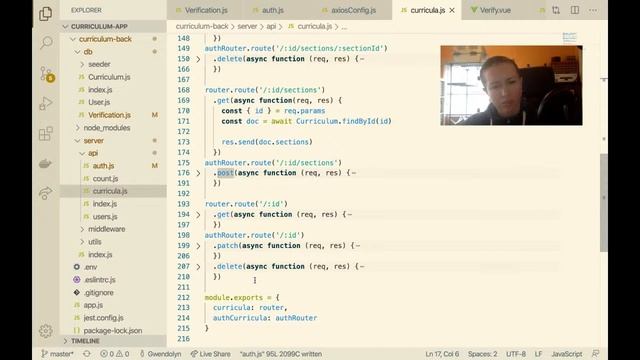The image size is (640, 360).
Task: Click the 'curriculum-back' breadcrumb segment
Action: point(202,26)
